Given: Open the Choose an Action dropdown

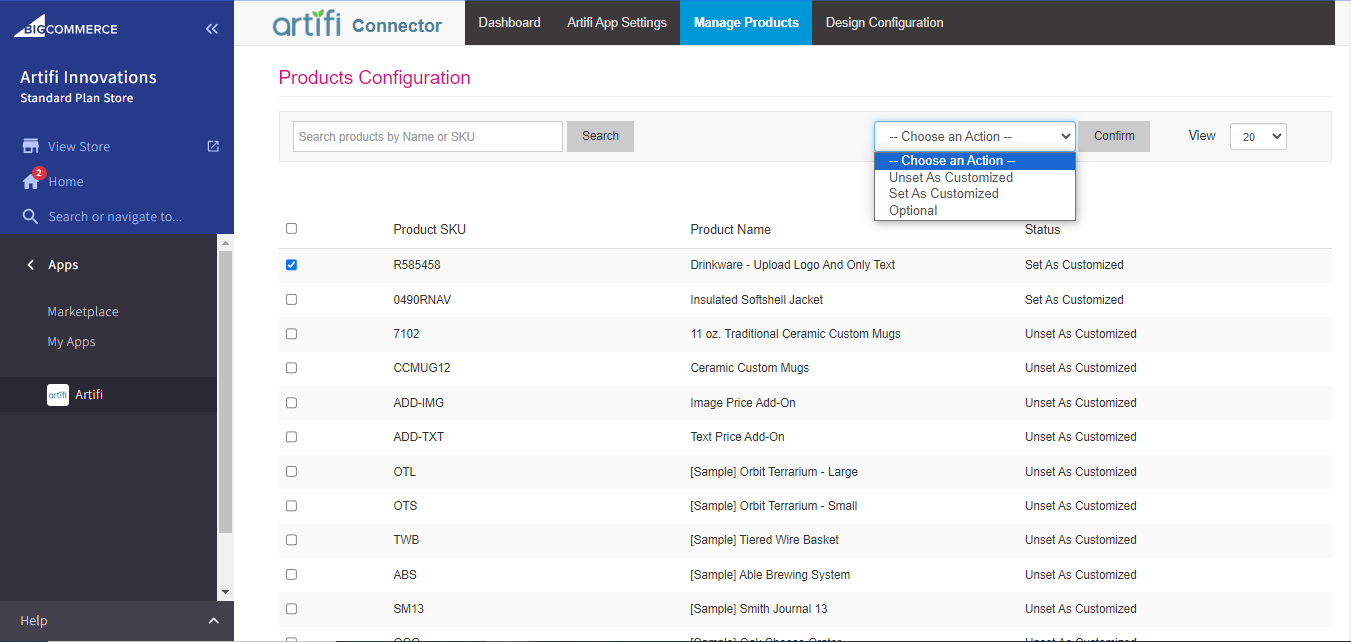Looking at the screenshot, I should 975,136.
